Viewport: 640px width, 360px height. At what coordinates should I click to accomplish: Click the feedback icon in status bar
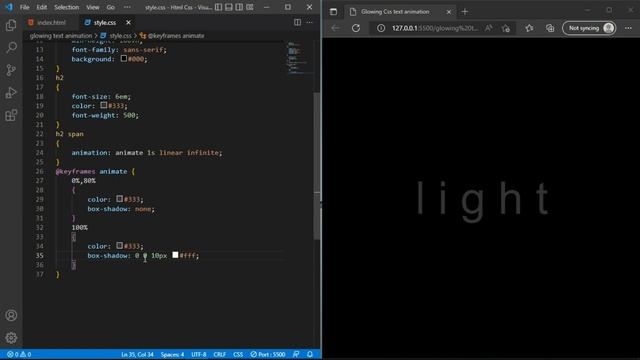pyautogui.click(x=296, y=354)
